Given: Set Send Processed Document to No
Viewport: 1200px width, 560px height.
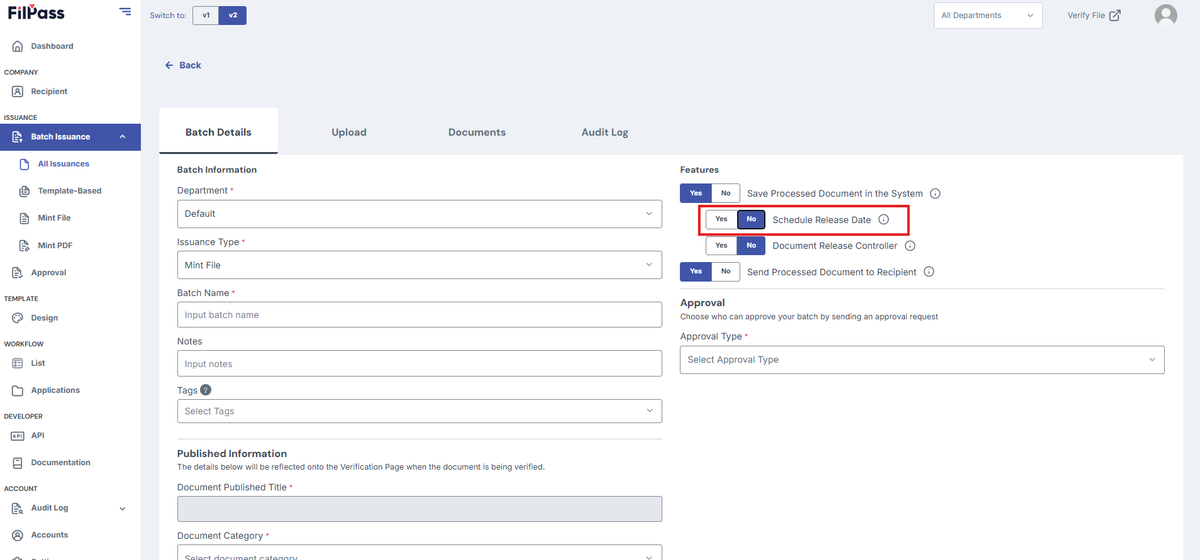Looking at the screenshot, I should [725, 271].
